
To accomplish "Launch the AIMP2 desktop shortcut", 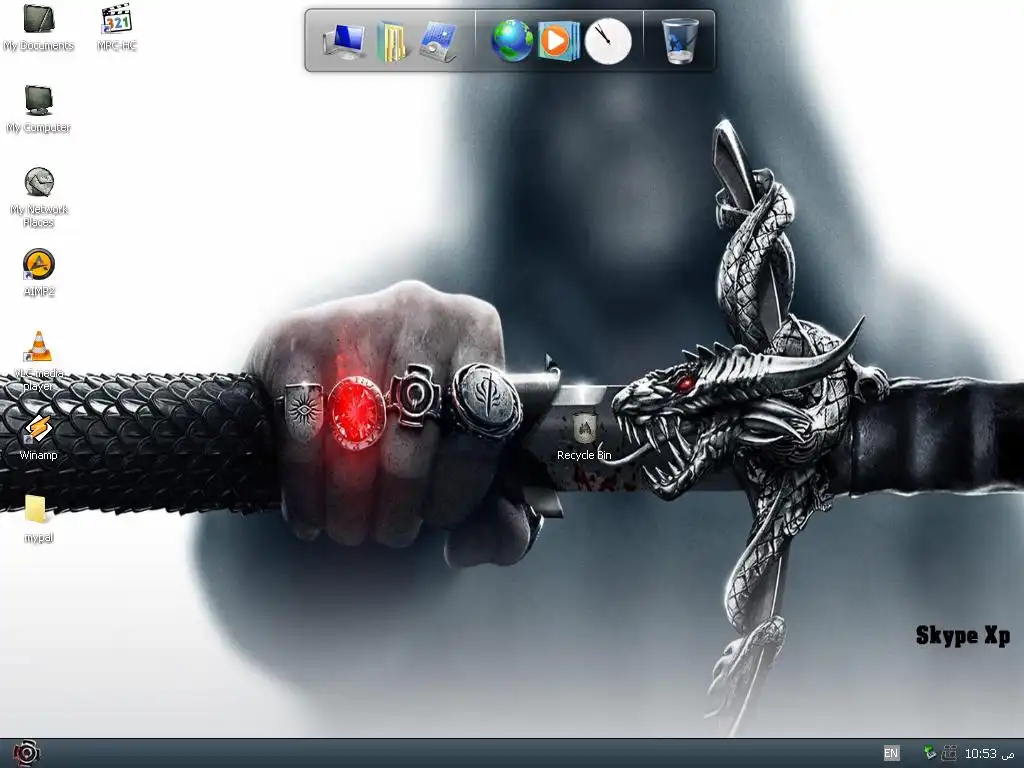I will pos(39,273).
